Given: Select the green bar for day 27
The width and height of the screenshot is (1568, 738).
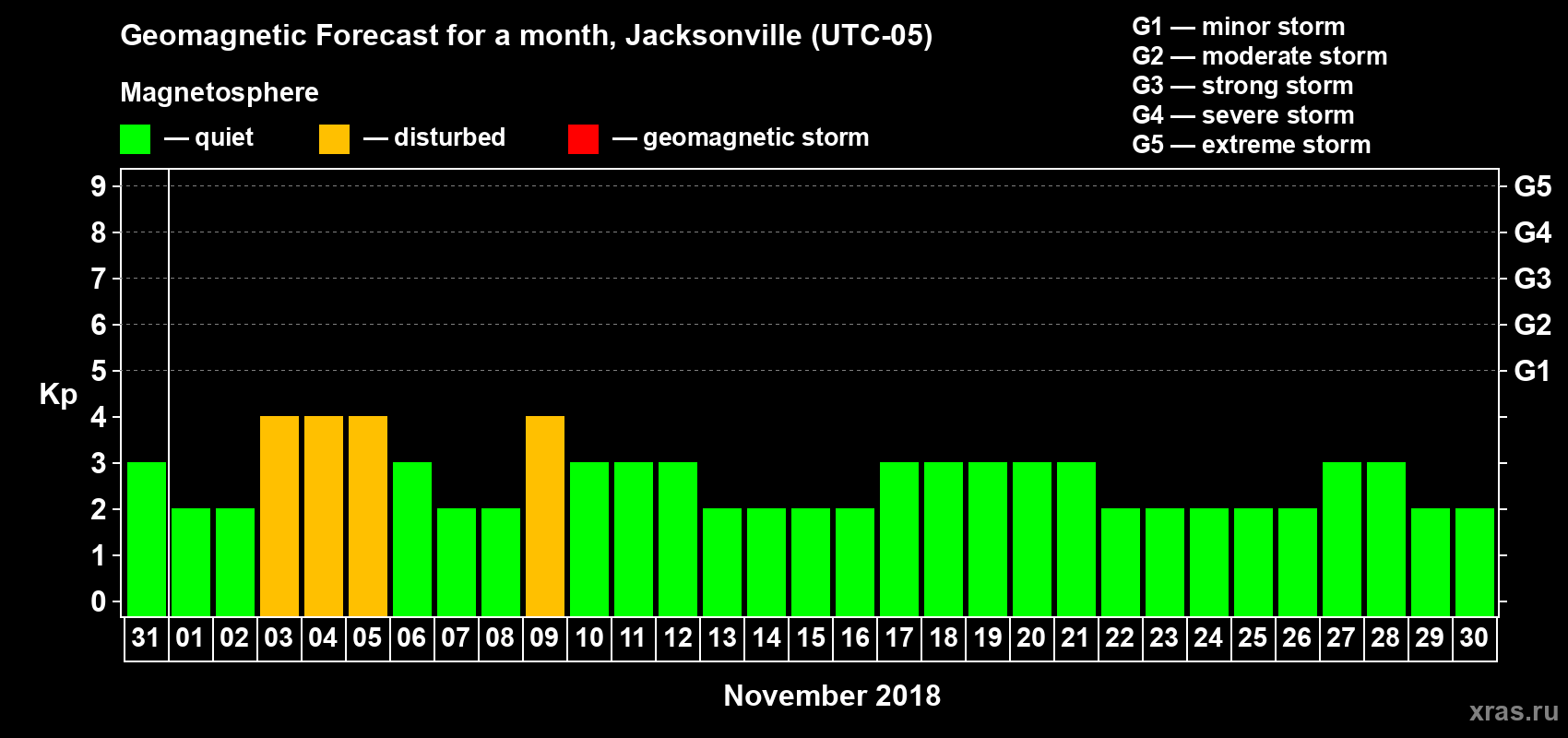Looking at the screenshot, I should tap(1342, 539).
